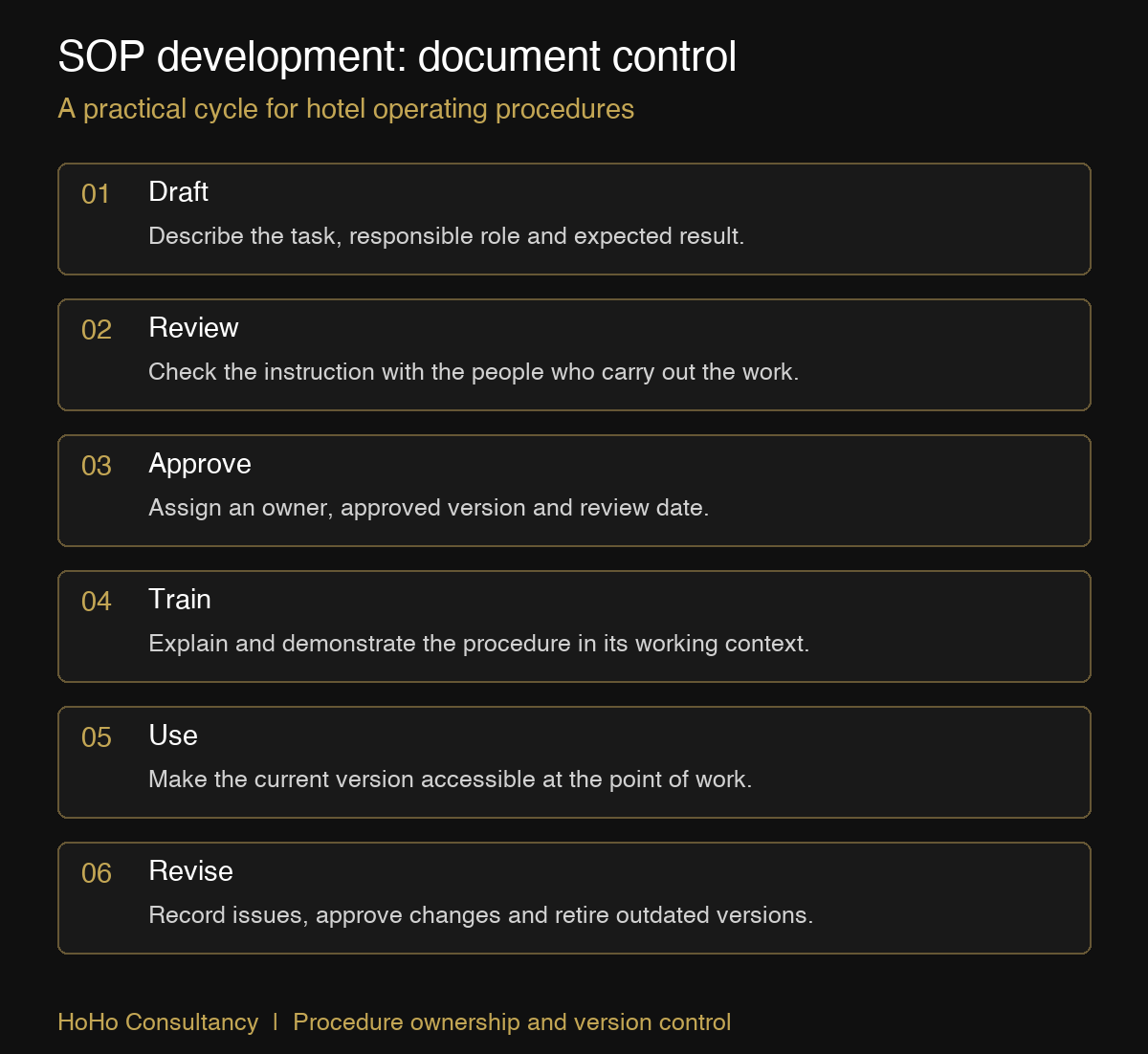This screenshot has height=1054, width=1148.
Task: Click the 'Revise' heading
Action: [x=191, y=871]
